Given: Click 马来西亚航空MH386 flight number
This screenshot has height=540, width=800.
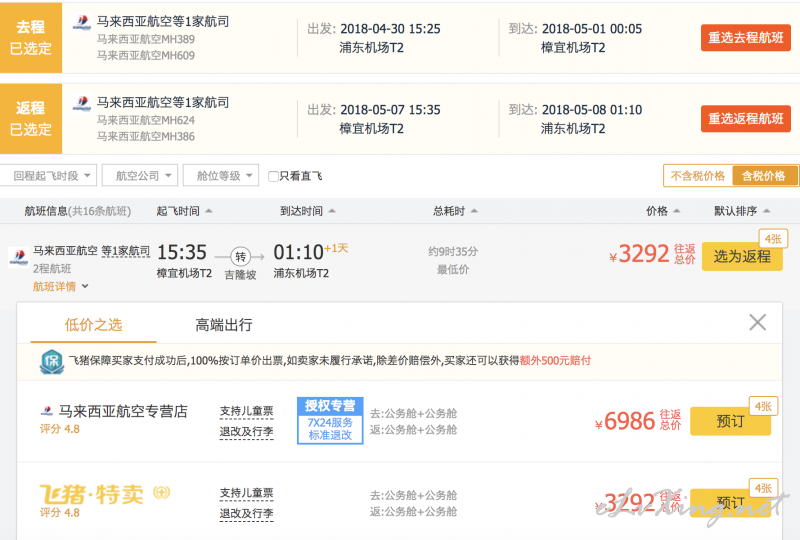Looking at the screenshot, I should [146, 136].
